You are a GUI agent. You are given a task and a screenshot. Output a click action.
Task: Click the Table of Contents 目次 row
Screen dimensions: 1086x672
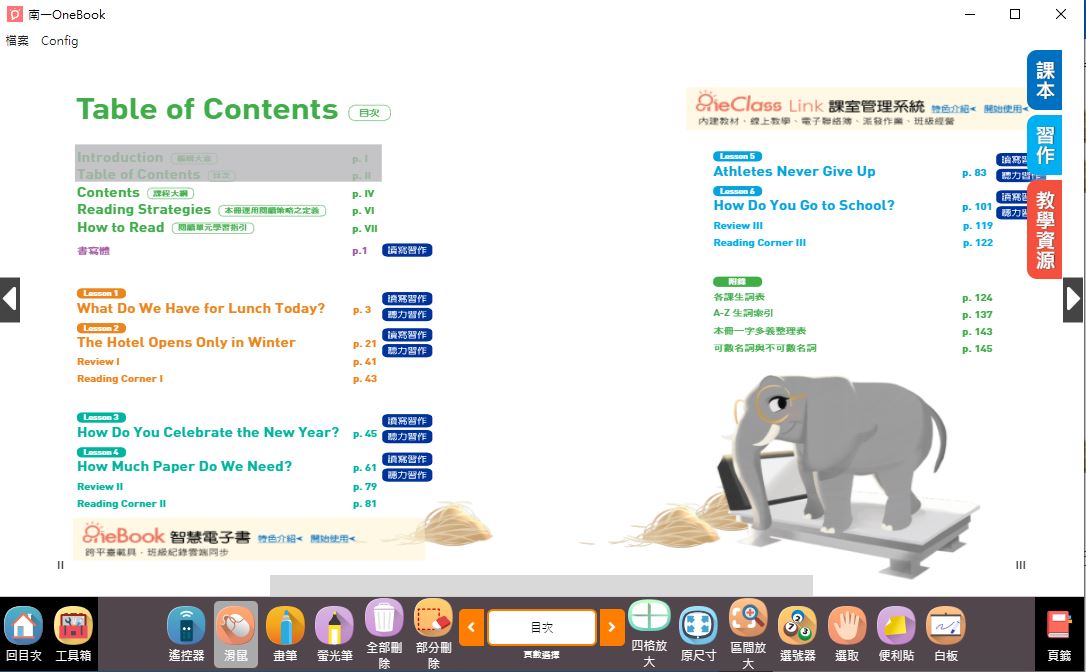click(156, 175)
